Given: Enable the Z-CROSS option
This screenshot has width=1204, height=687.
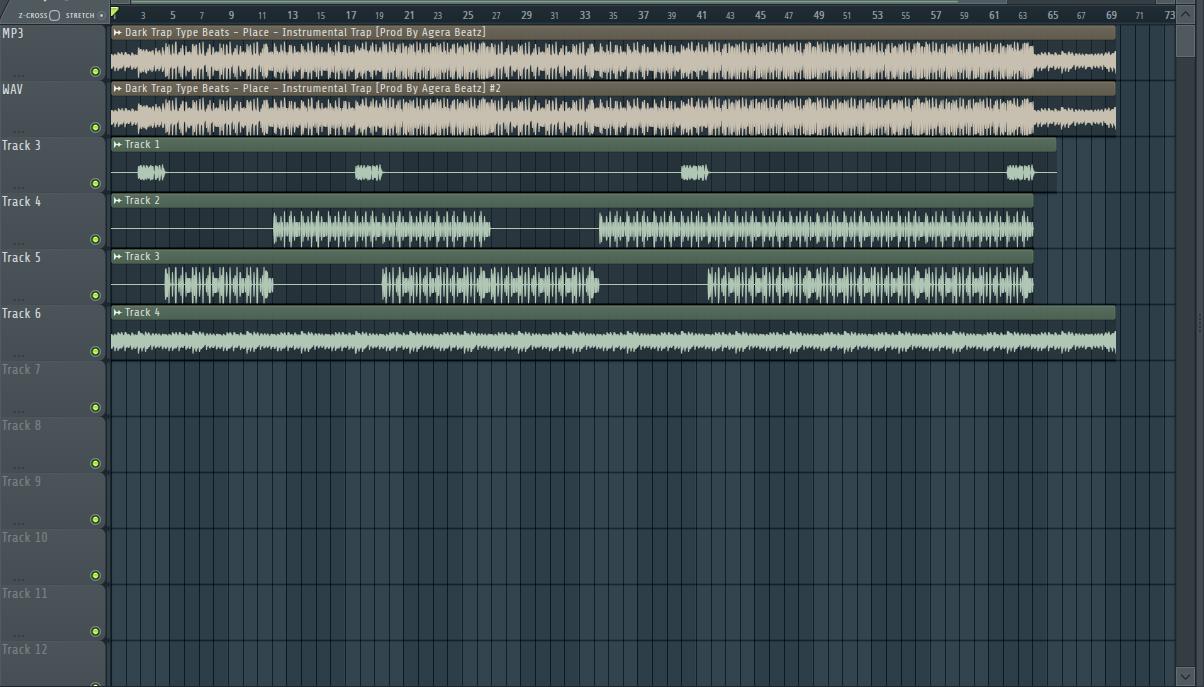Looking at the screenshot, I should pos(31,14).
